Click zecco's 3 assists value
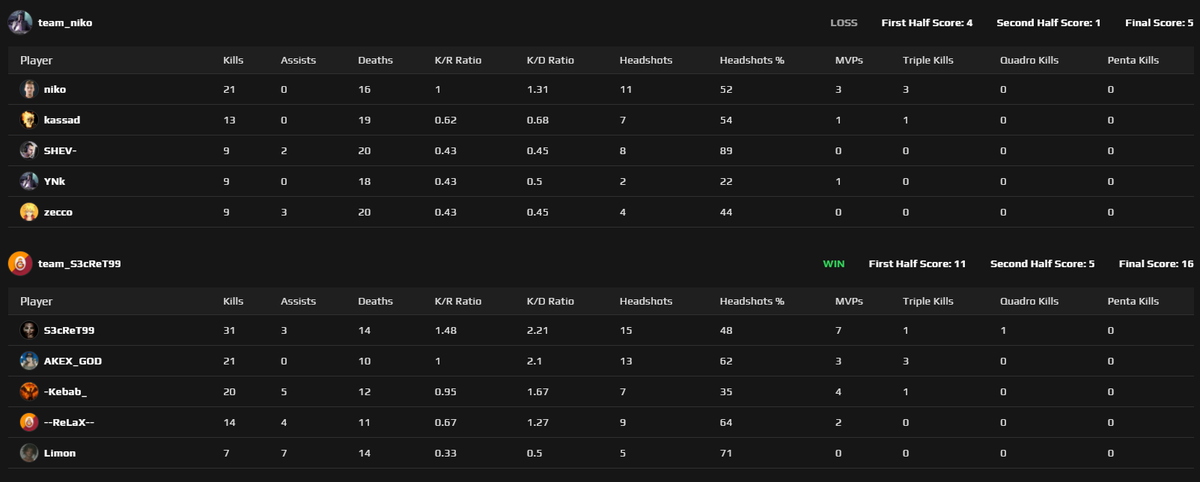The width and height of the screenshot is (1200, 482). (x=284, y=212)
